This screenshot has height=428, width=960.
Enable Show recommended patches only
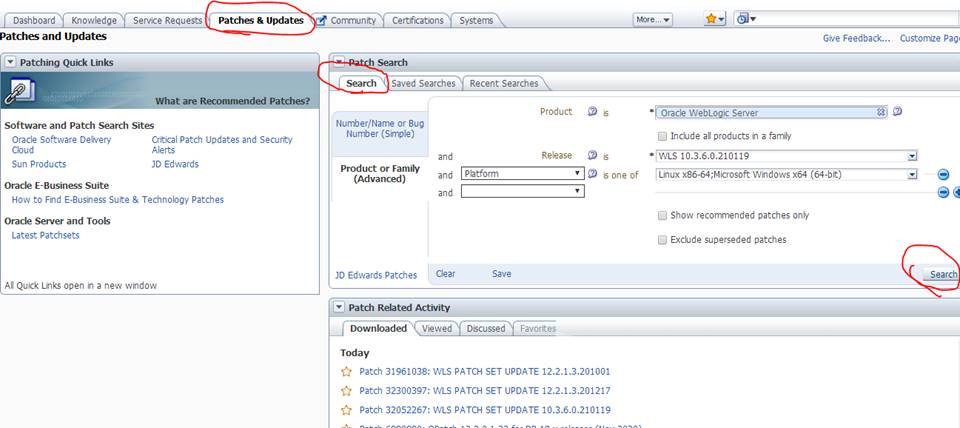pos(662,216)
